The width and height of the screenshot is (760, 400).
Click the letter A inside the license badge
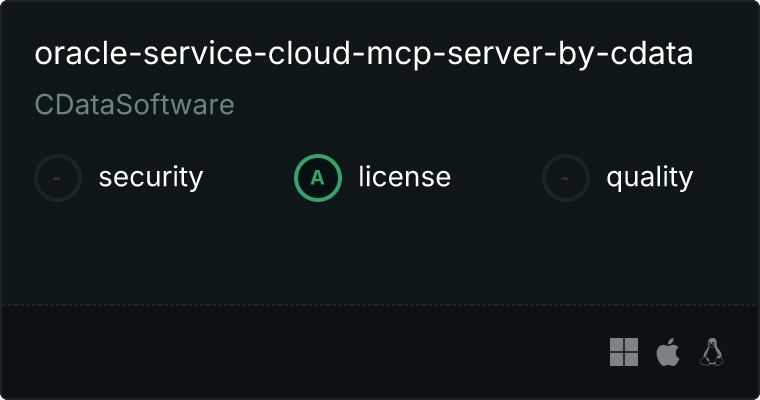(318, 178)
